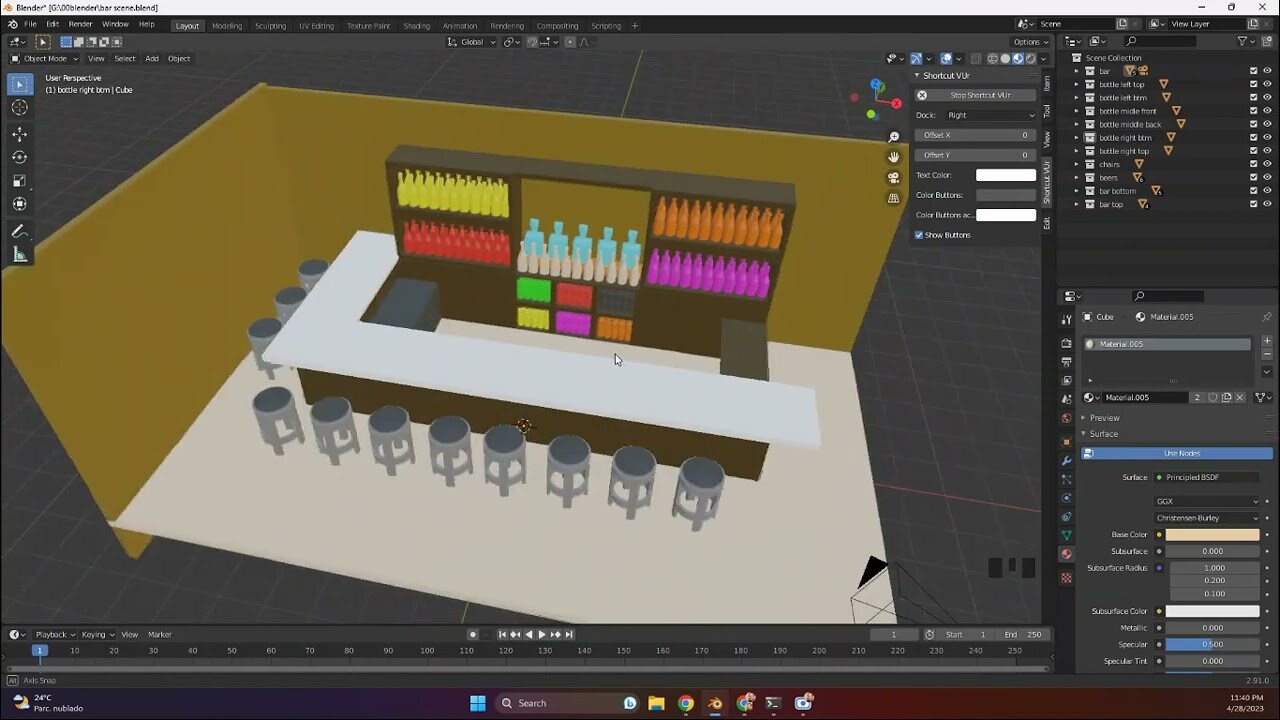Activate the Scale tool
The width and height of the screenshot is (1280, 720).
(19, 181)
